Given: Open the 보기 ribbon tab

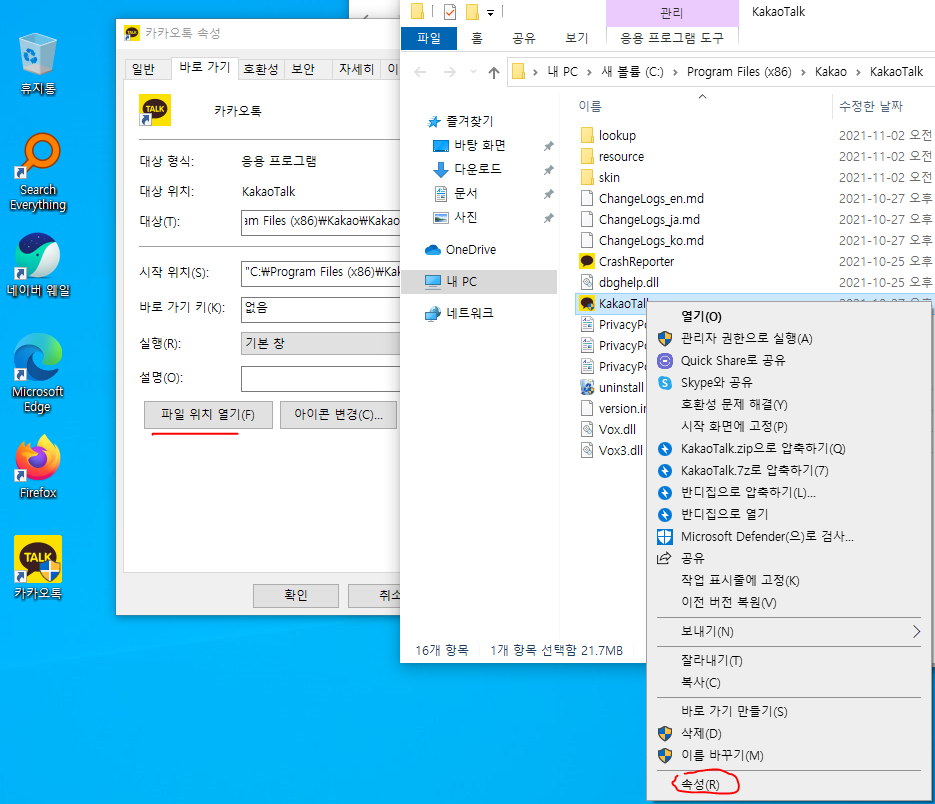Looking at the screenshot, I should point(577,38).
